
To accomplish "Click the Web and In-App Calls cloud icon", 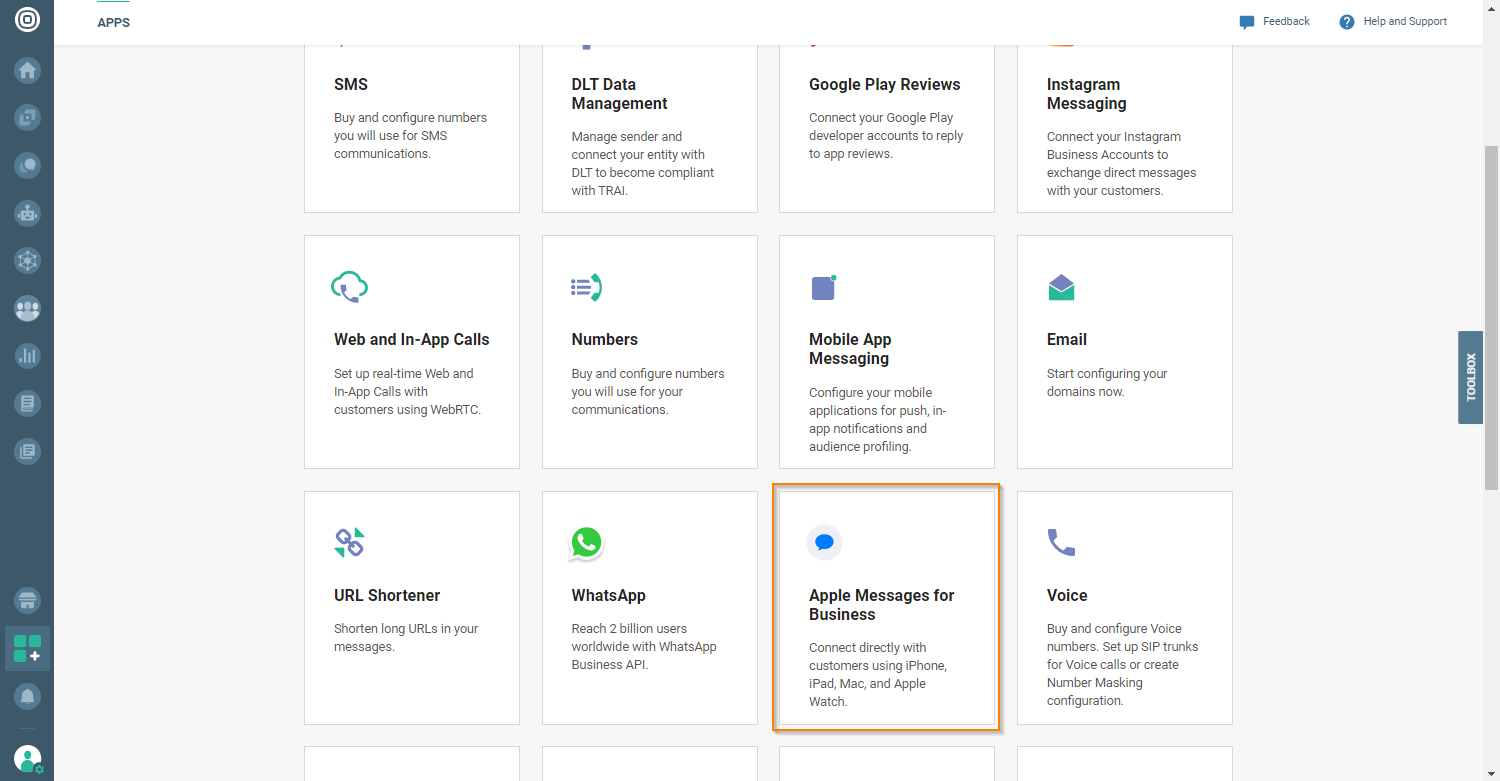I will tap(349, 287).
